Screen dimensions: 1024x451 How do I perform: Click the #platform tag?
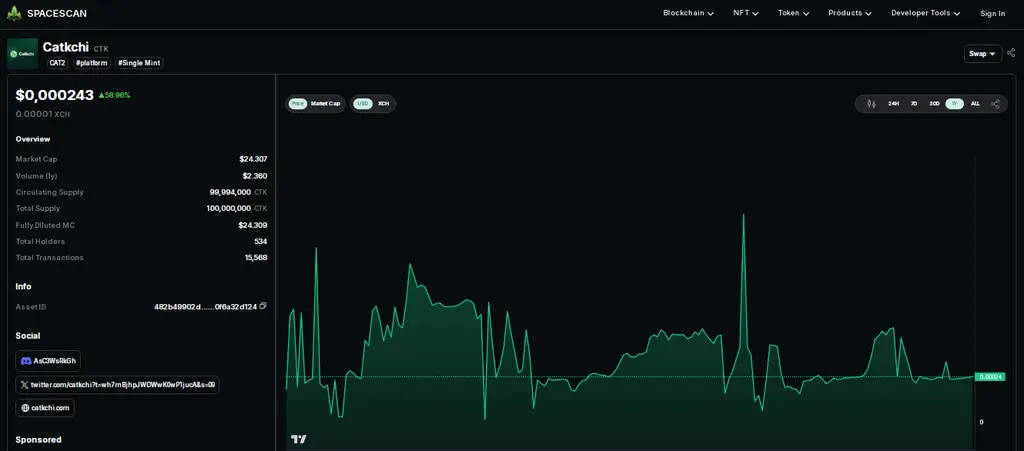(x=92, y=63)
